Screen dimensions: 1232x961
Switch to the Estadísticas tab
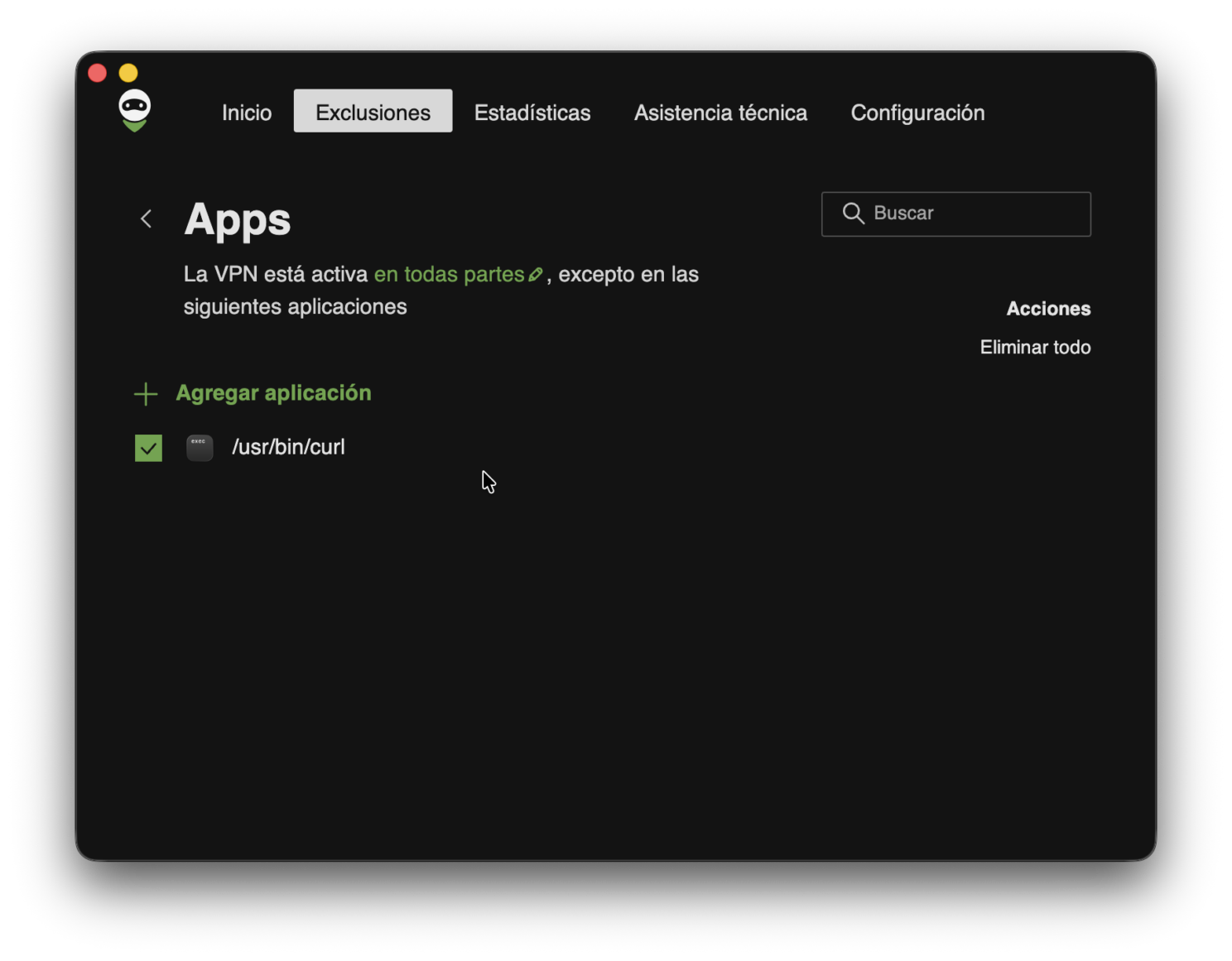[532, 112]
